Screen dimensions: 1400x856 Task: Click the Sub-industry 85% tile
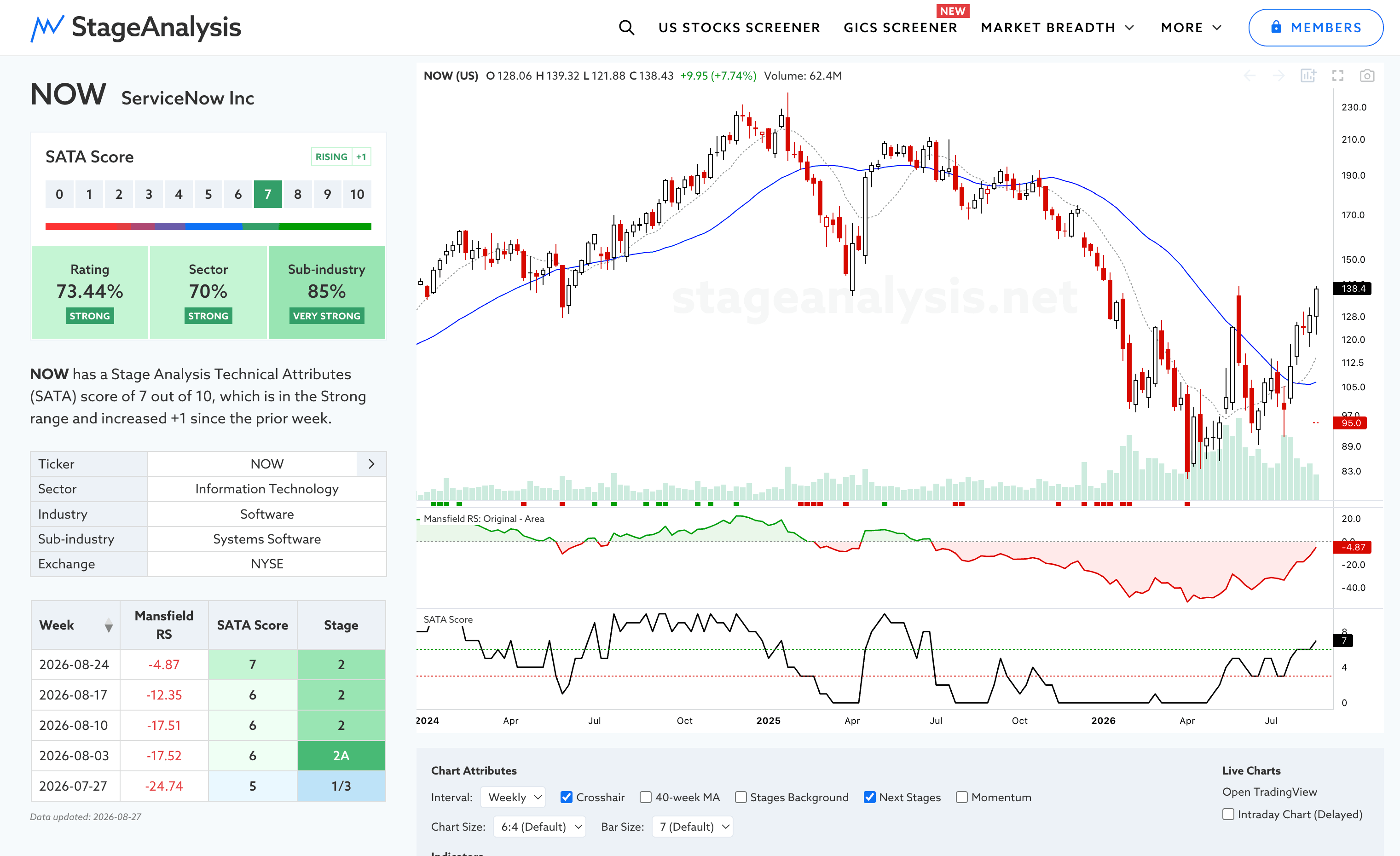click(327, 292)
